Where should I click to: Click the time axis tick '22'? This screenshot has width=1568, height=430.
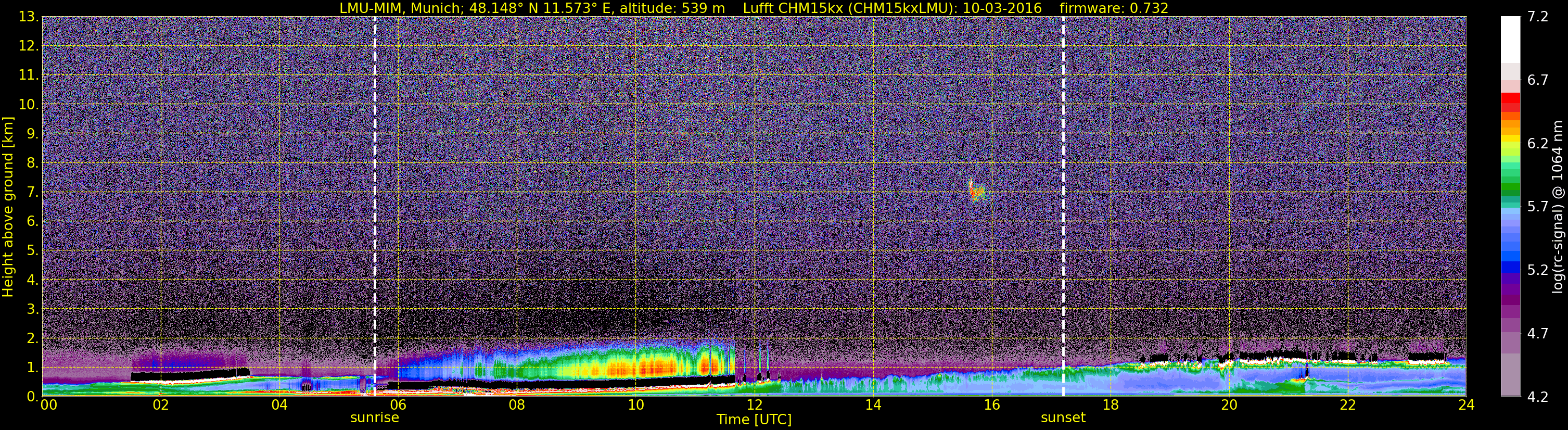[x=1348, y=405]
